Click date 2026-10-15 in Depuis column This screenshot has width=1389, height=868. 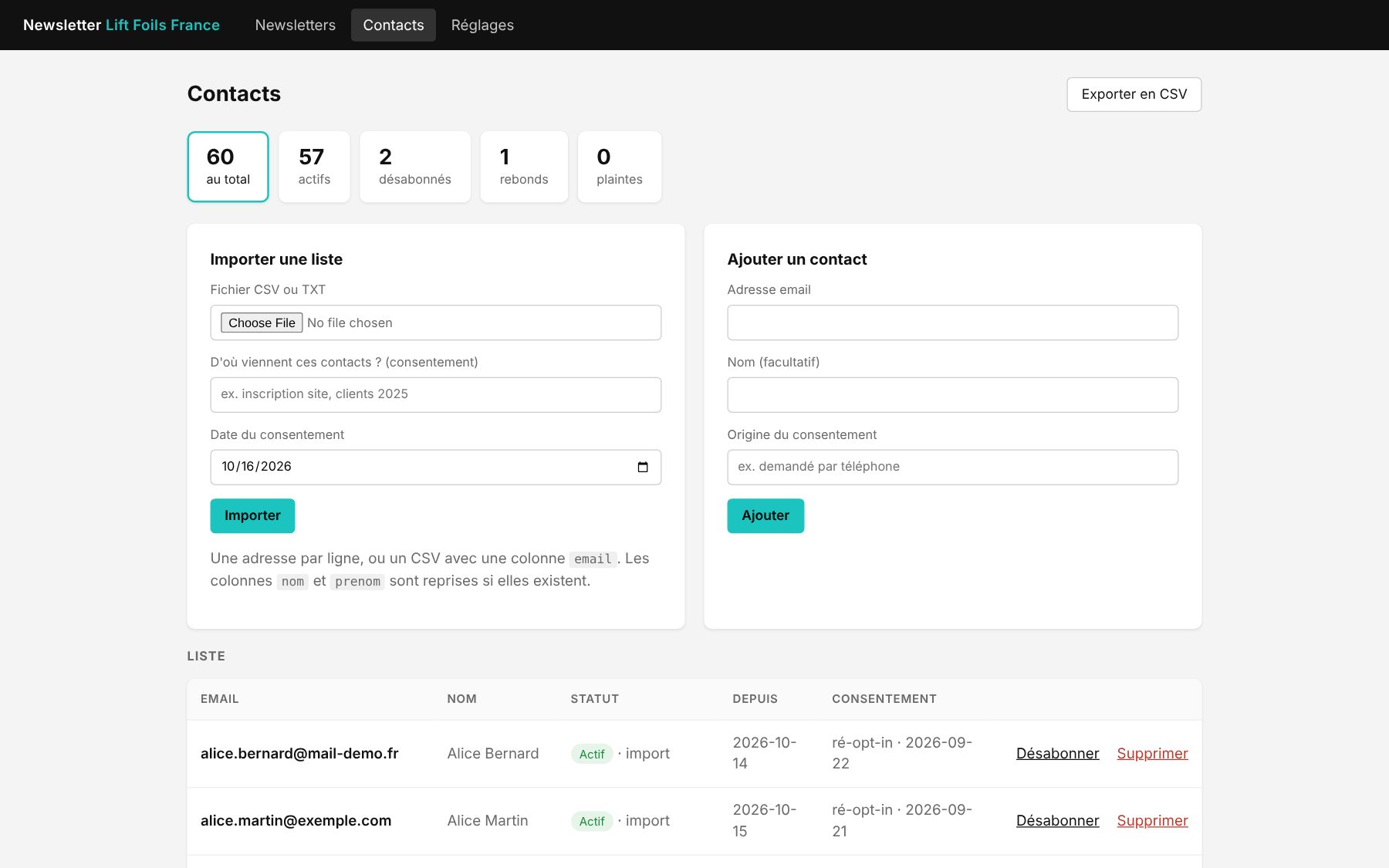764,820
